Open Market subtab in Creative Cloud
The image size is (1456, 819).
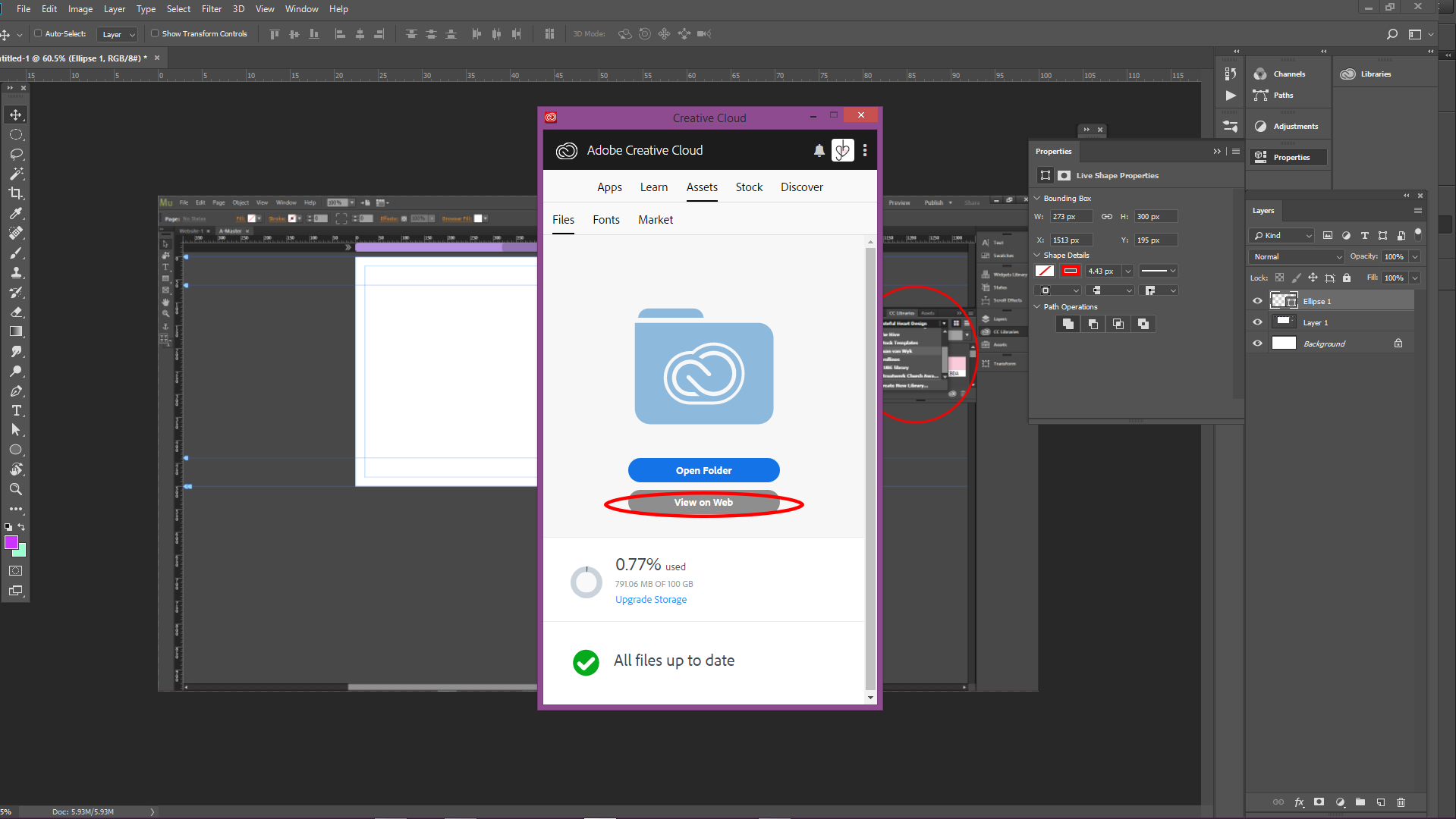tap(656, 220)
